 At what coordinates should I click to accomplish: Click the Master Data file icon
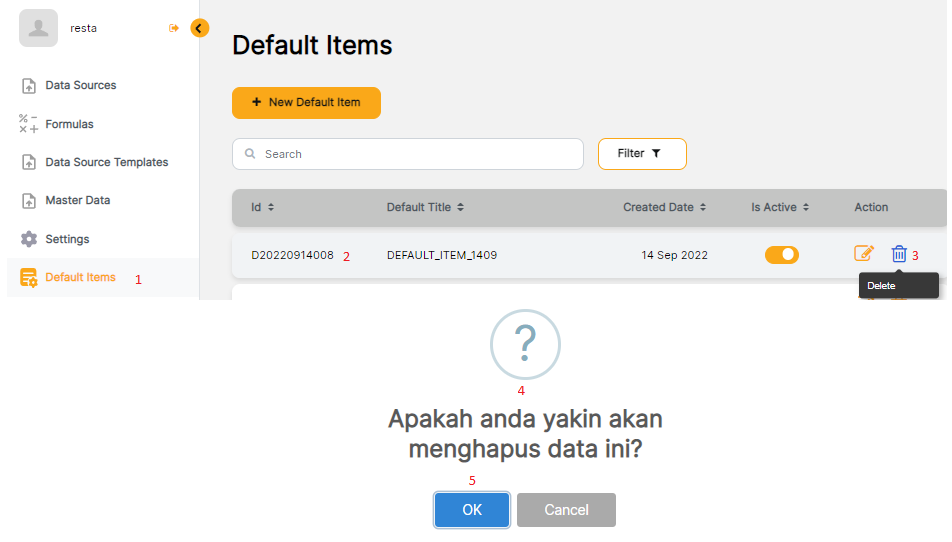29,201
